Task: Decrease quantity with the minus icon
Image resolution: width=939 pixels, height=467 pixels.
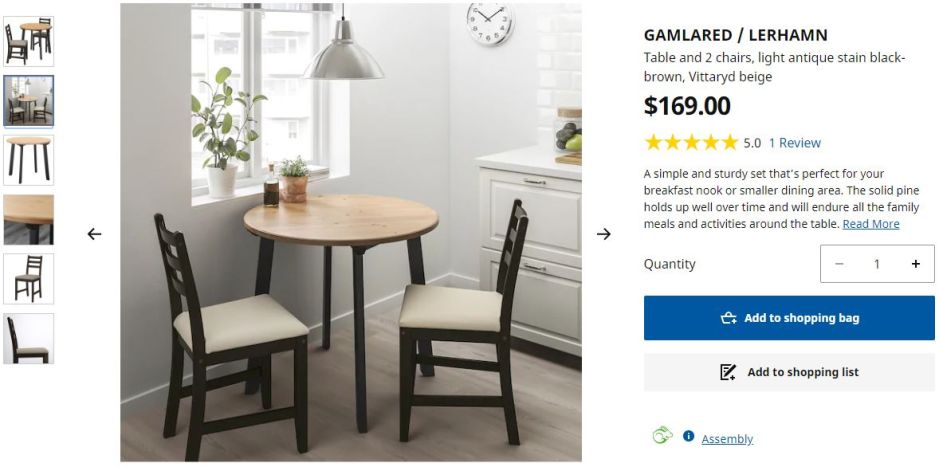Action: tap(839, 264)
